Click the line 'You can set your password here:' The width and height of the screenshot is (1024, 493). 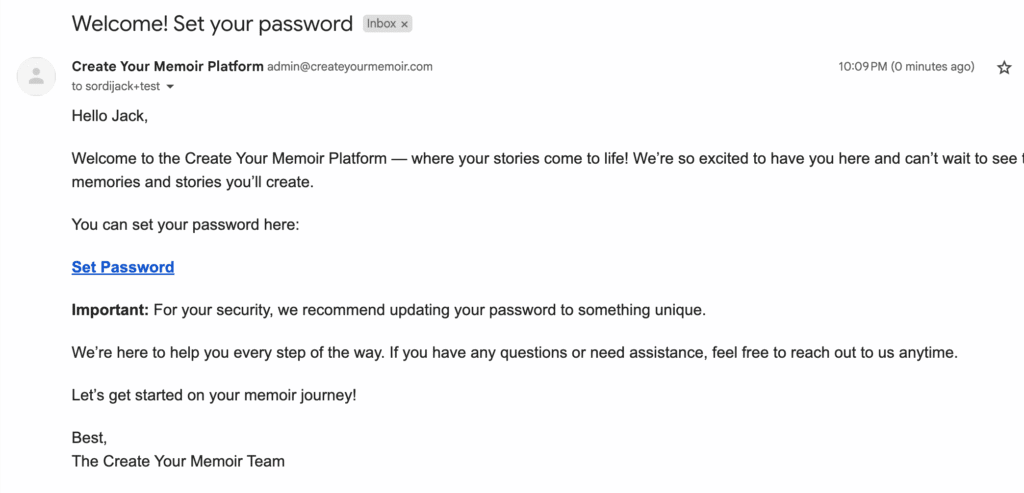click(185, 225)
